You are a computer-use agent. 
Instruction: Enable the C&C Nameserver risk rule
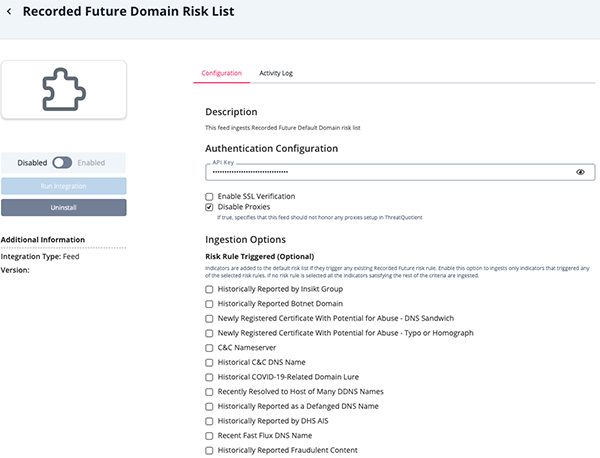coord(209,348)
